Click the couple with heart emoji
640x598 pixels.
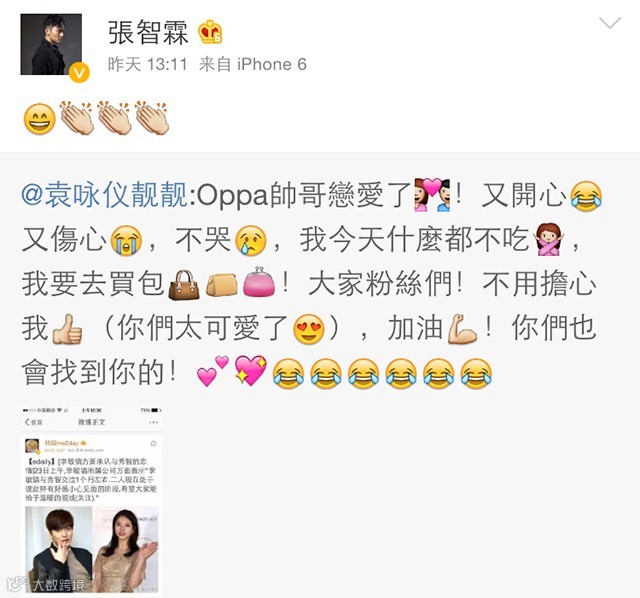pos(432,195)
